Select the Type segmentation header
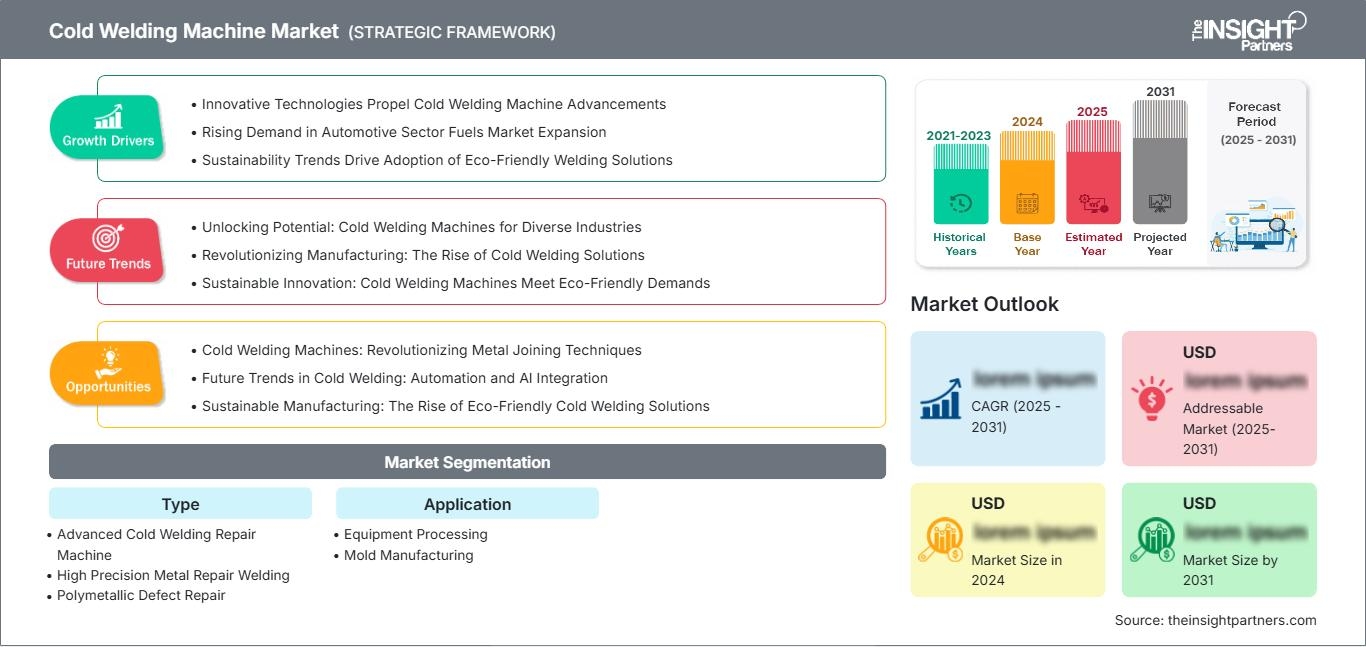The width and height of the screenshot is (1366, 647). click(180, 504)
